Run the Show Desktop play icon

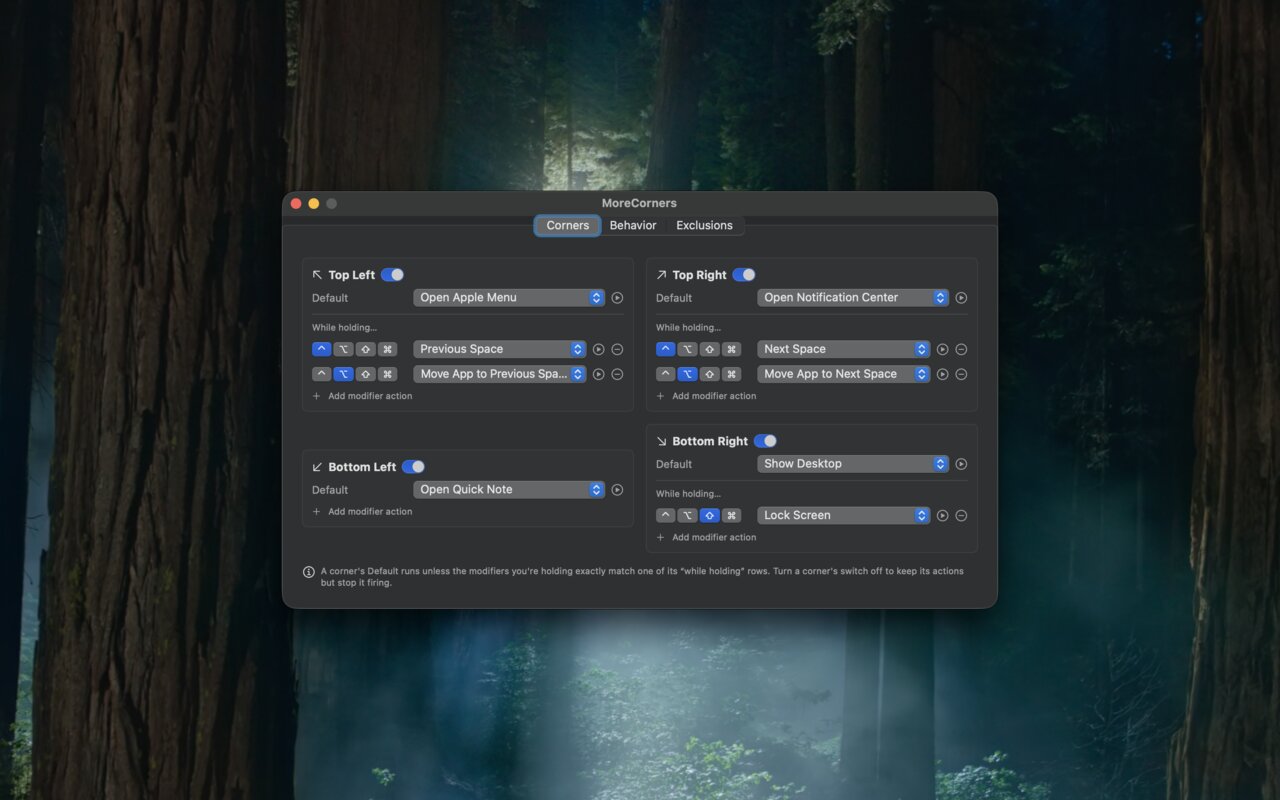pyautogui.click(x=961, y=464)
